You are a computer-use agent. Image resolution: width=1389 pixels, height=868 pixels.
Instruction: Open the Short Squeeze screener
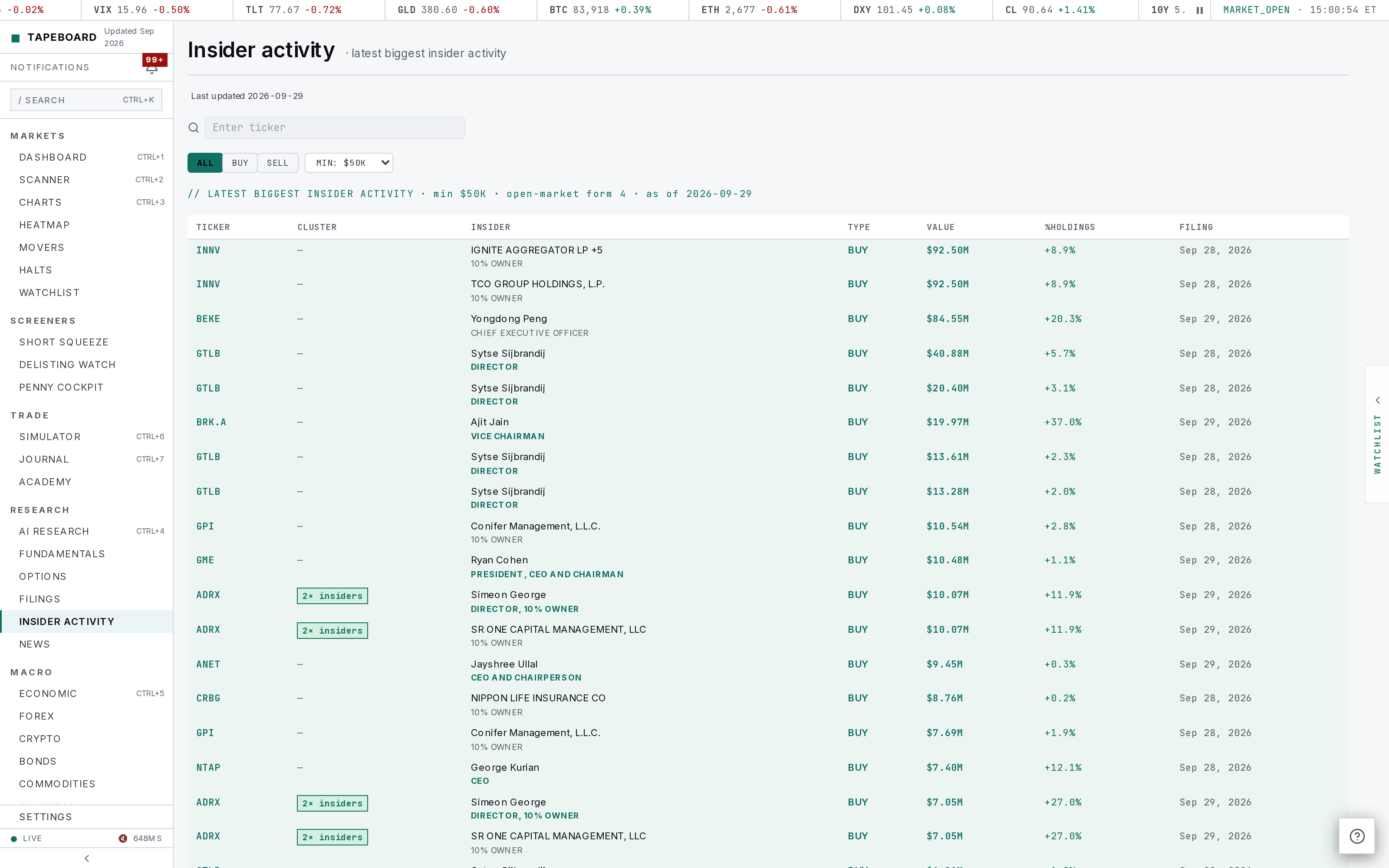tap(86, 342)
